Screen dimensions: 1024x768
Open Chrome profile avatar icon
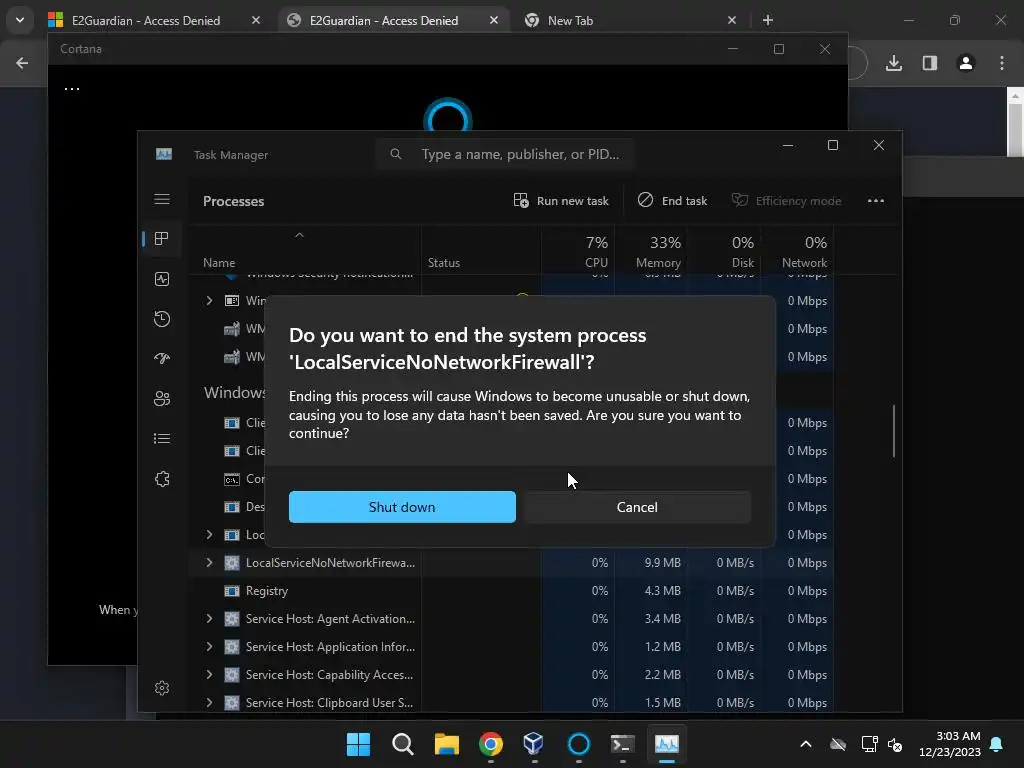(966, 63)
